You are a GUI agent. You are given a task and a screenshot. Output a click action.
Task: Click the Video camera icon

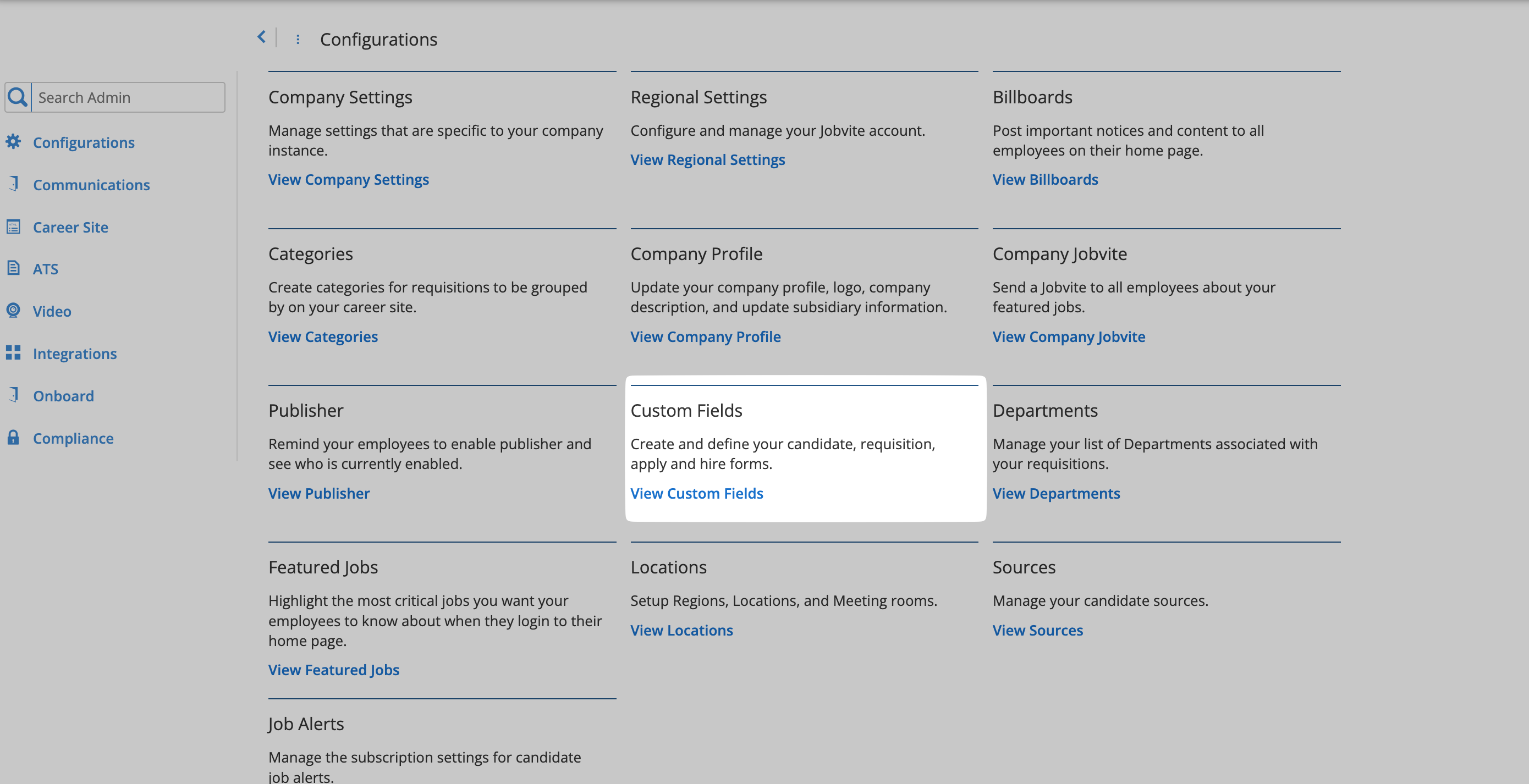point(13,311)
